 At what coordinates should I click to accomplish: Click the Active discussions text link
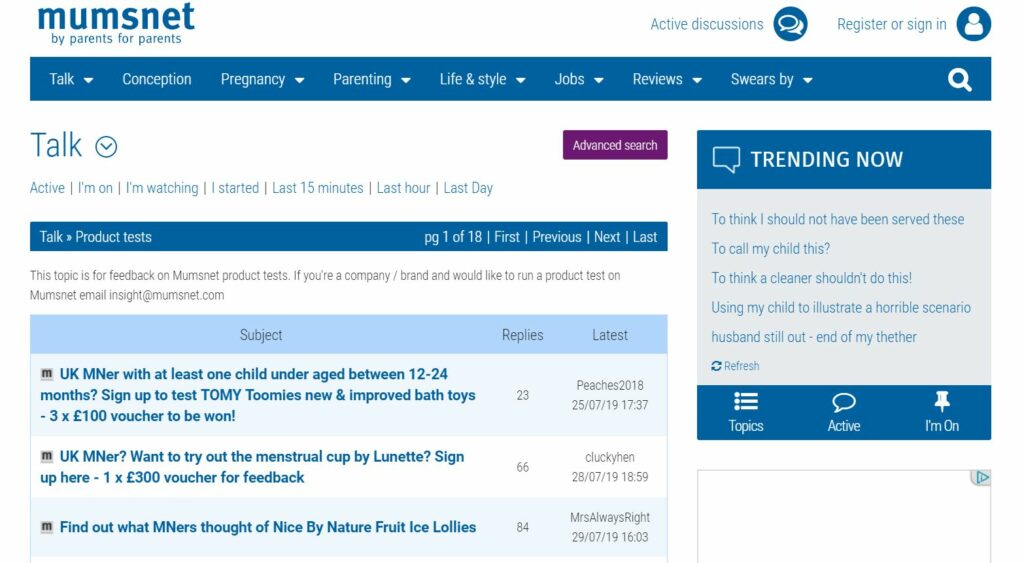[707, 24]
